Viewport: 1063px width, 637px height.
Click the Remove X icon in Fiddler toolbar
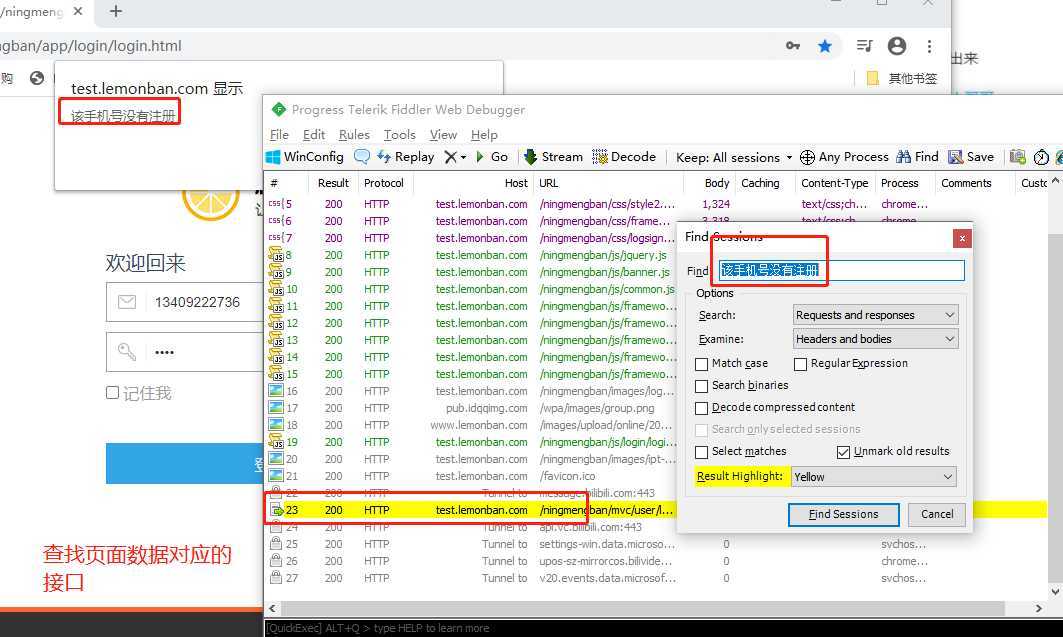451,157
